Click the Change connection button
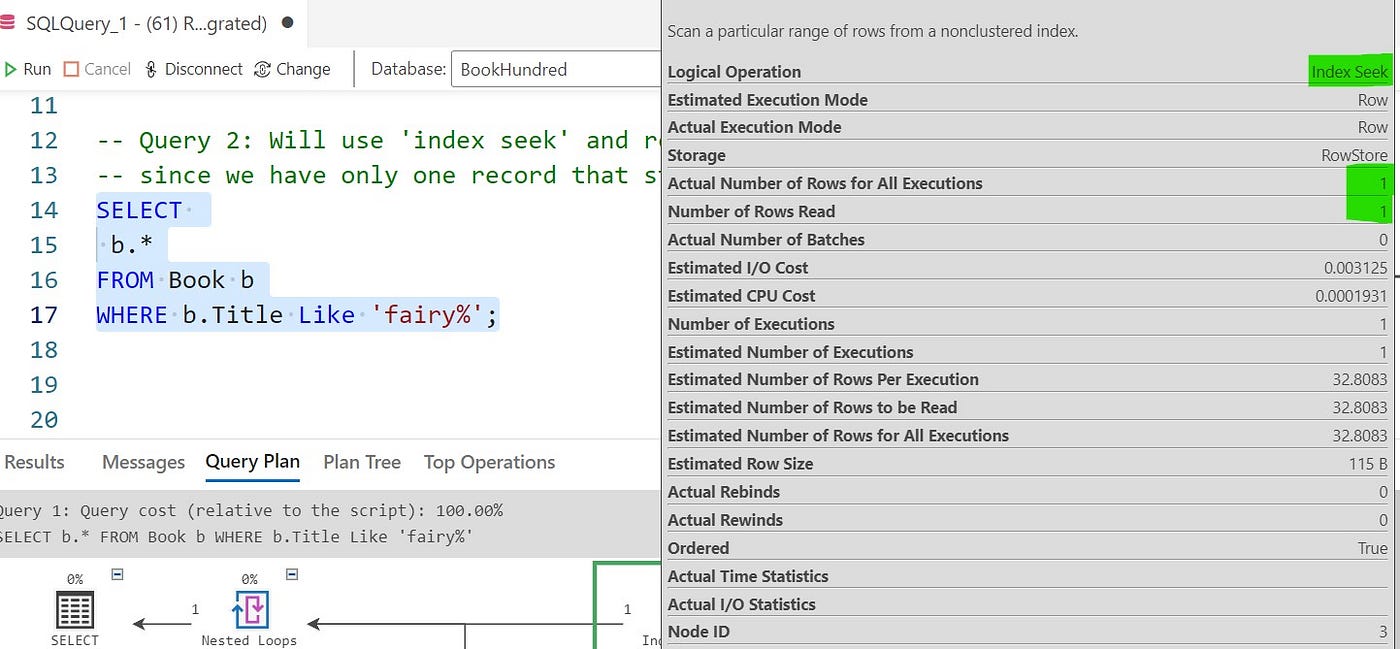Viewport: 1400px width, 649px height. pyautogui.click(x=292, y=69)
